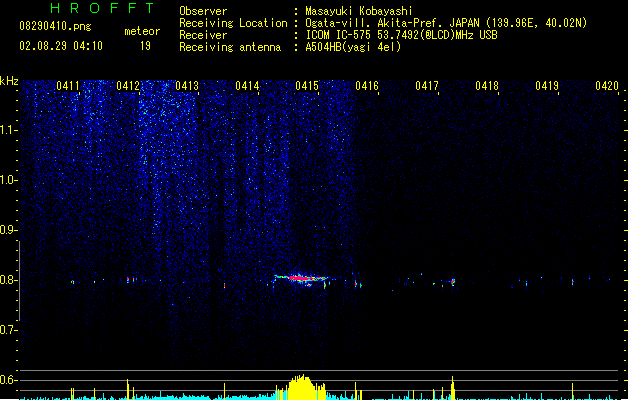
Task: Click the yellow intensity spike below 0412
Action: [x=128, y=389]
